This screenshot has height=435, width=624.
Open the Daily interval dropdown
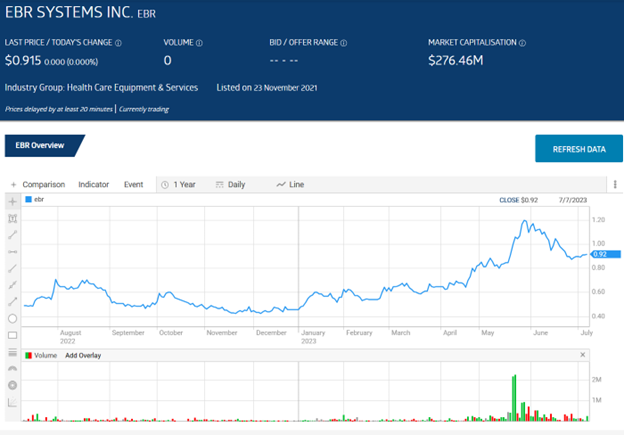[x=230, y=185]
